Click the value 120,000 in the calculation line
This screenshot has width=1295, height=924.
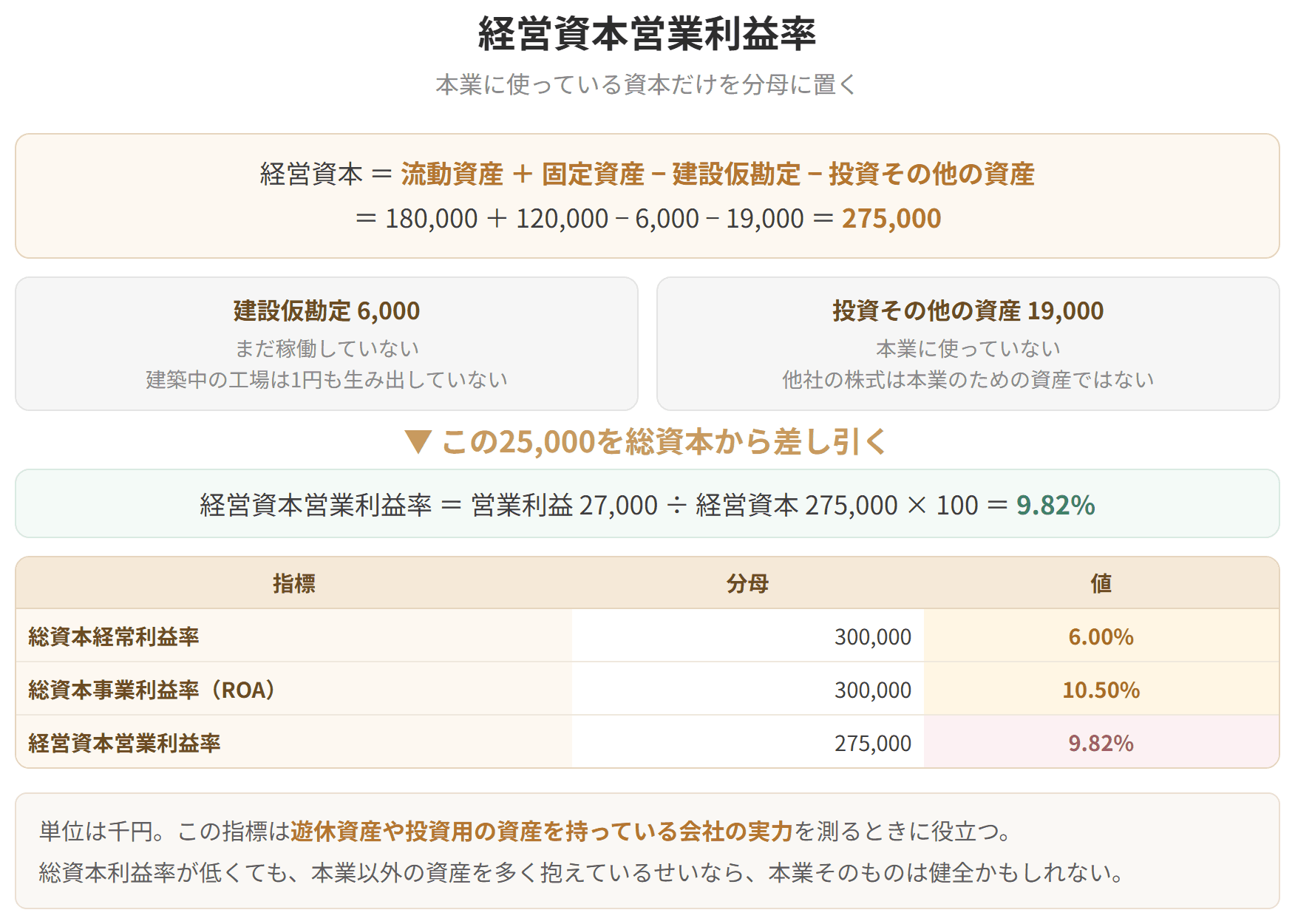(x=562, y=219)
